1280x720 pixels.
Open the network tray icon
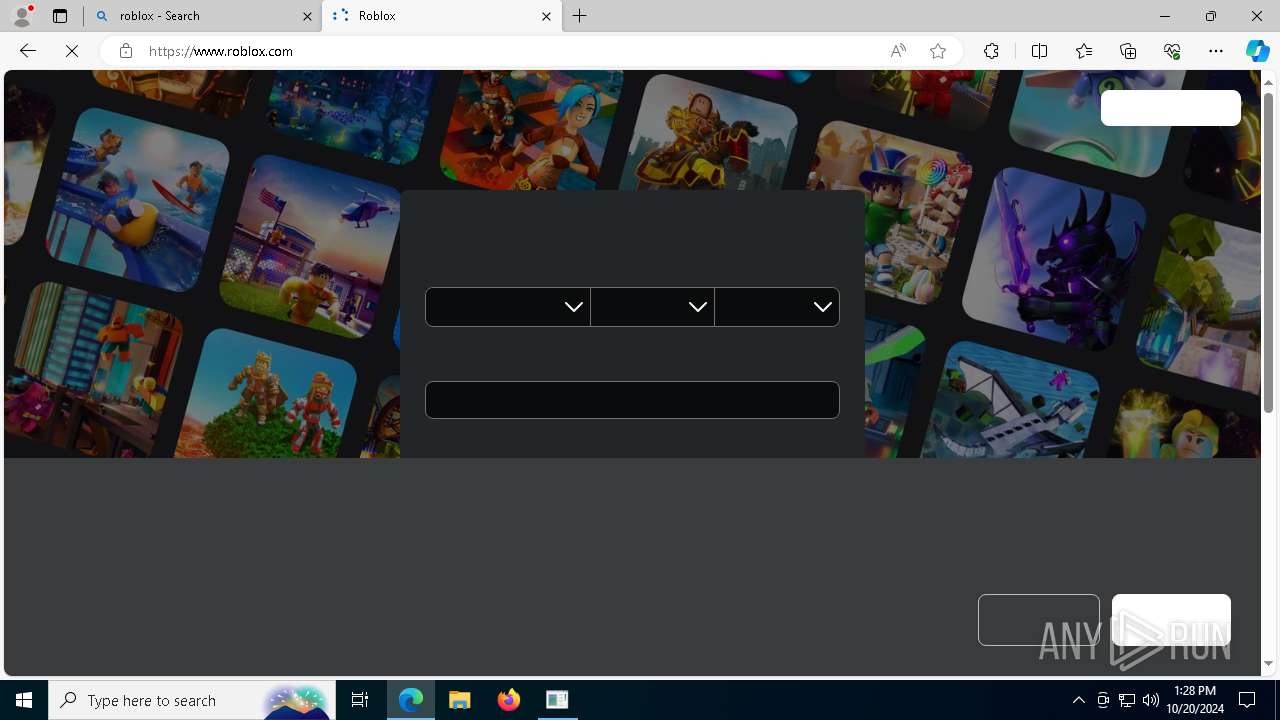point(1127,700)
